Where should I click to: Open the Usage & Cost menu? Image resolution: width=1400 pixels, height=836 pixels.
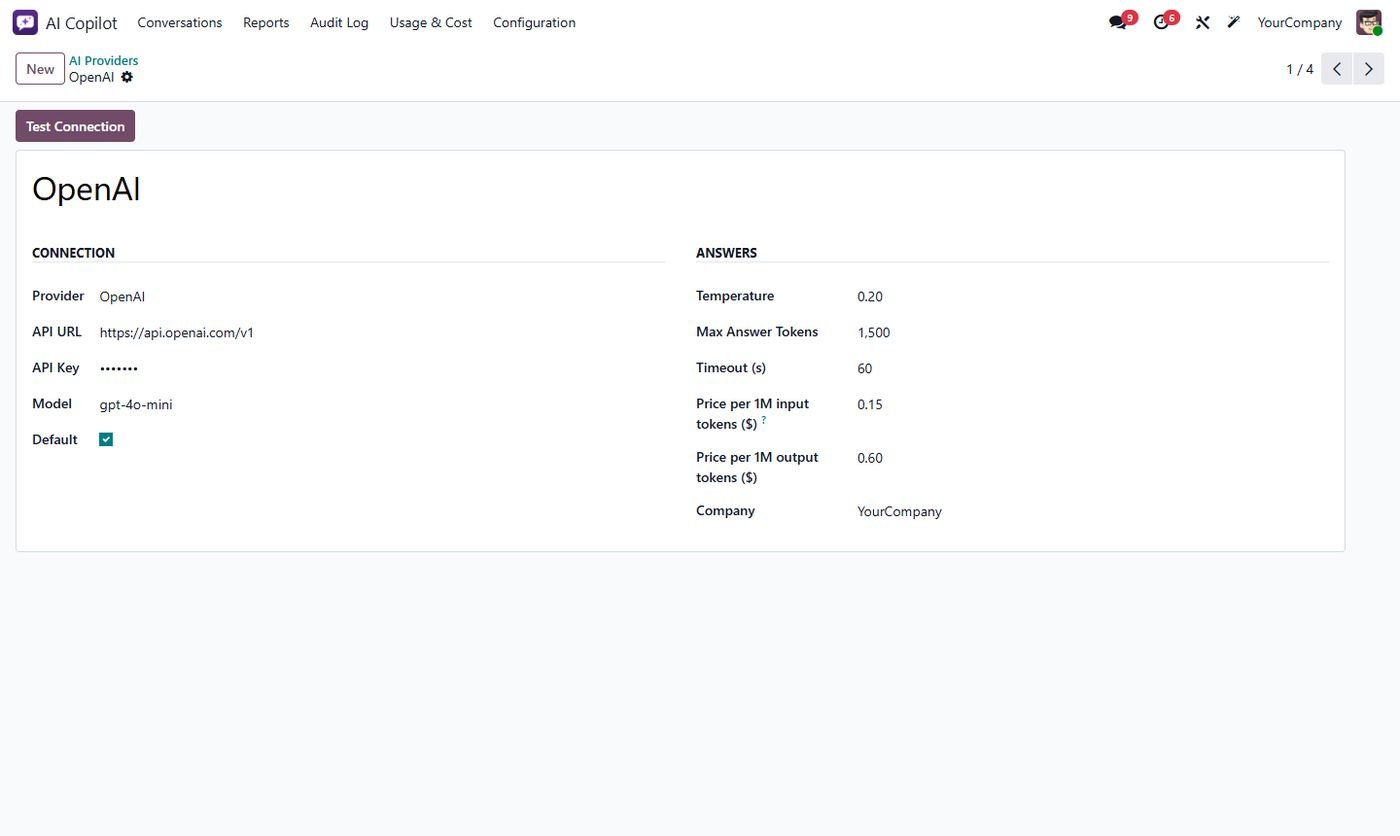click(431, 22)
